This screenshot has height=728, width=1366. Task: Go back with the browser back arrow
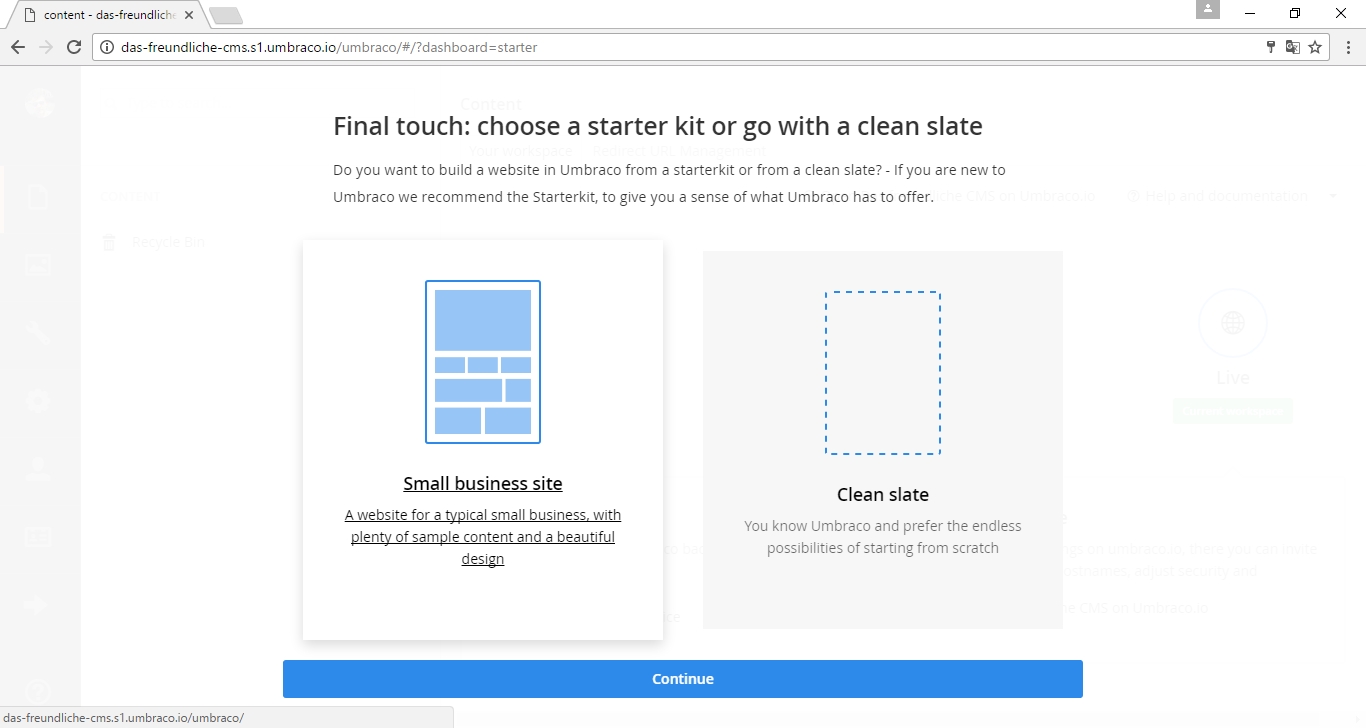(17, 47)
